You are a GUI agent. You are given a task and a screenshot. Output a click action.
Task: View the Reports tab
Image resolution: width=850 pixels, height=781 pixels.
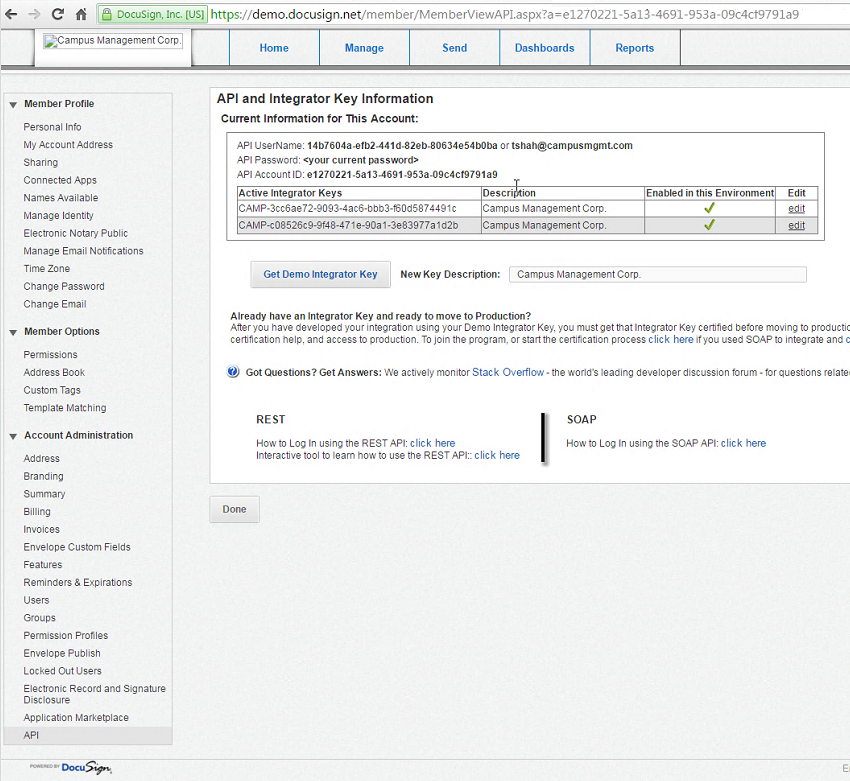[x=635, y=48]
